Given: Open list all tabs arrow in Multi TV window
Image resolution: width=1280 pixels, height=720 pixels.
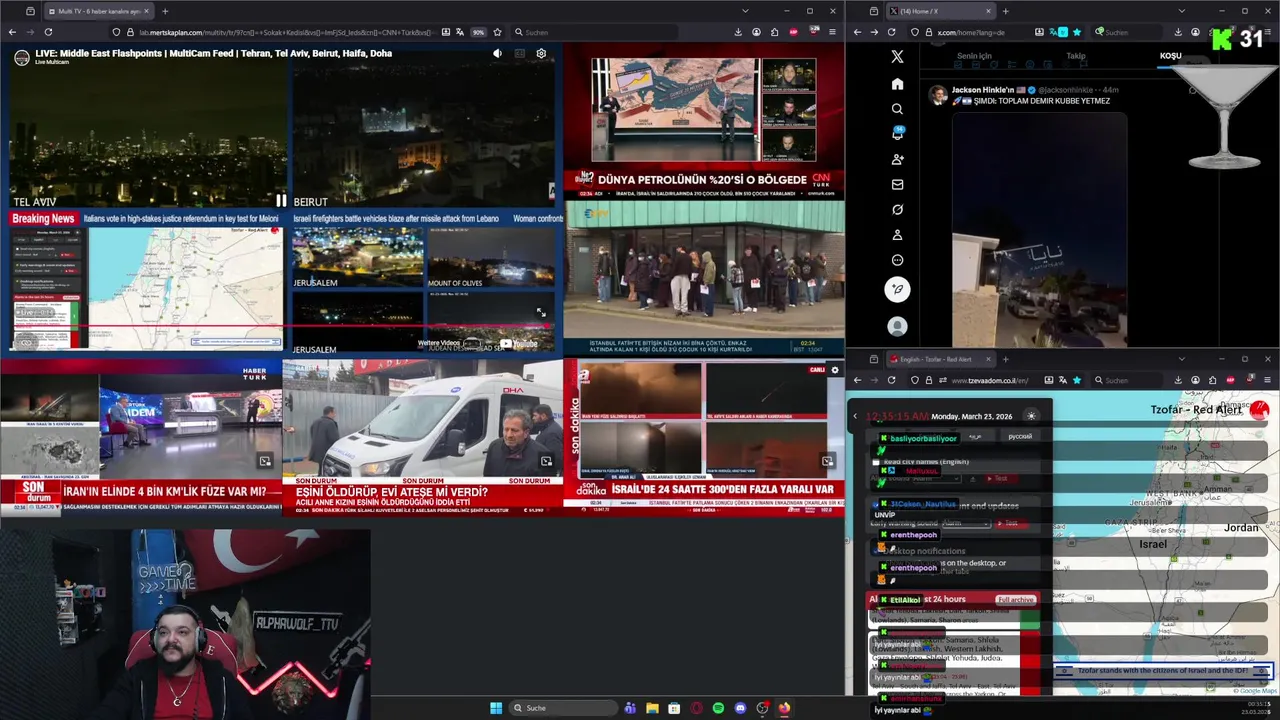Looking at the screenshot, I should (x=744, y=11).
